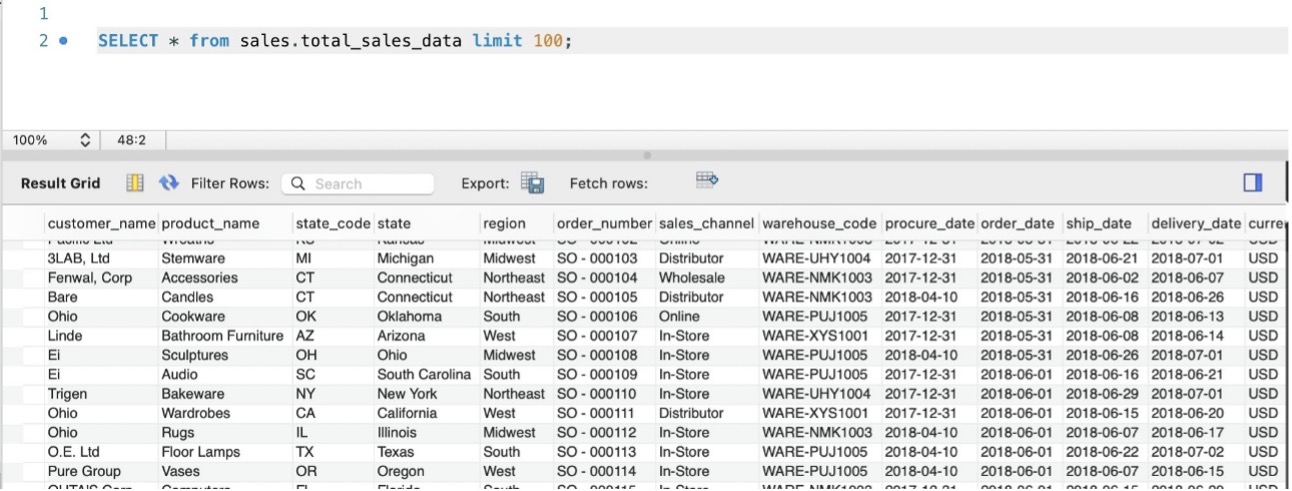
Task: Click the 'Bakeware' product cell
Action: click(x=193, y=394)
